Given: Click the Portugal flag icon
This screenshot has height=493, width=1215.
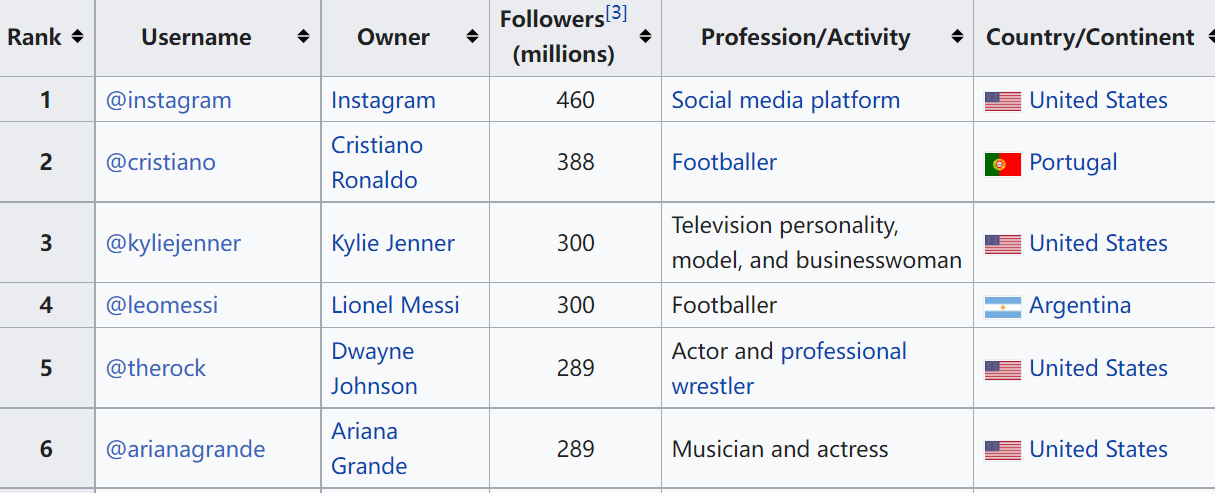Looking at the screenshot, I should pos(1003,164).
